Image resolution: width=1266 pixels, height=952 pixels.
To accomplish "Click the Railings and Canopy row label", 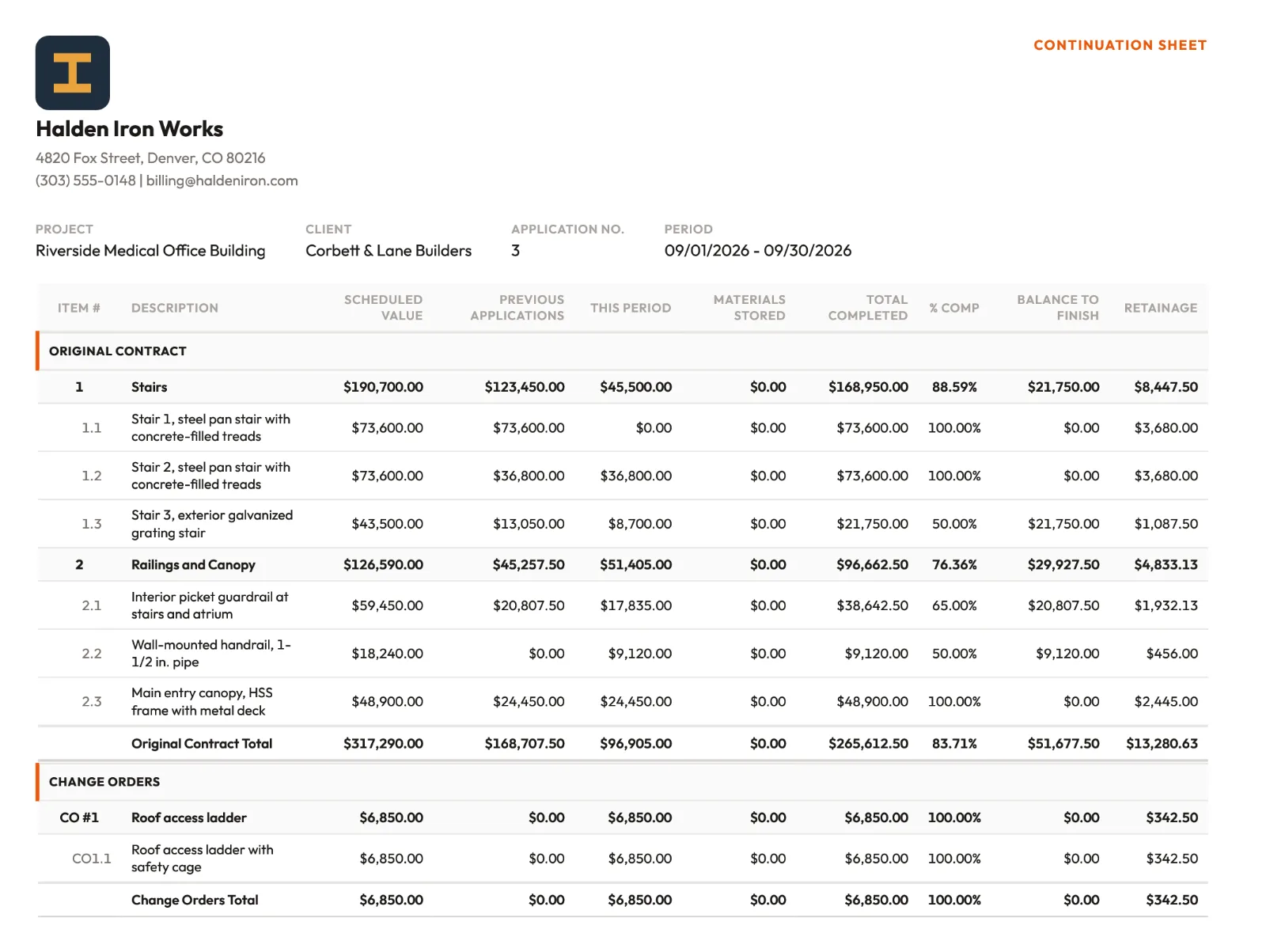I will point(193,565).
